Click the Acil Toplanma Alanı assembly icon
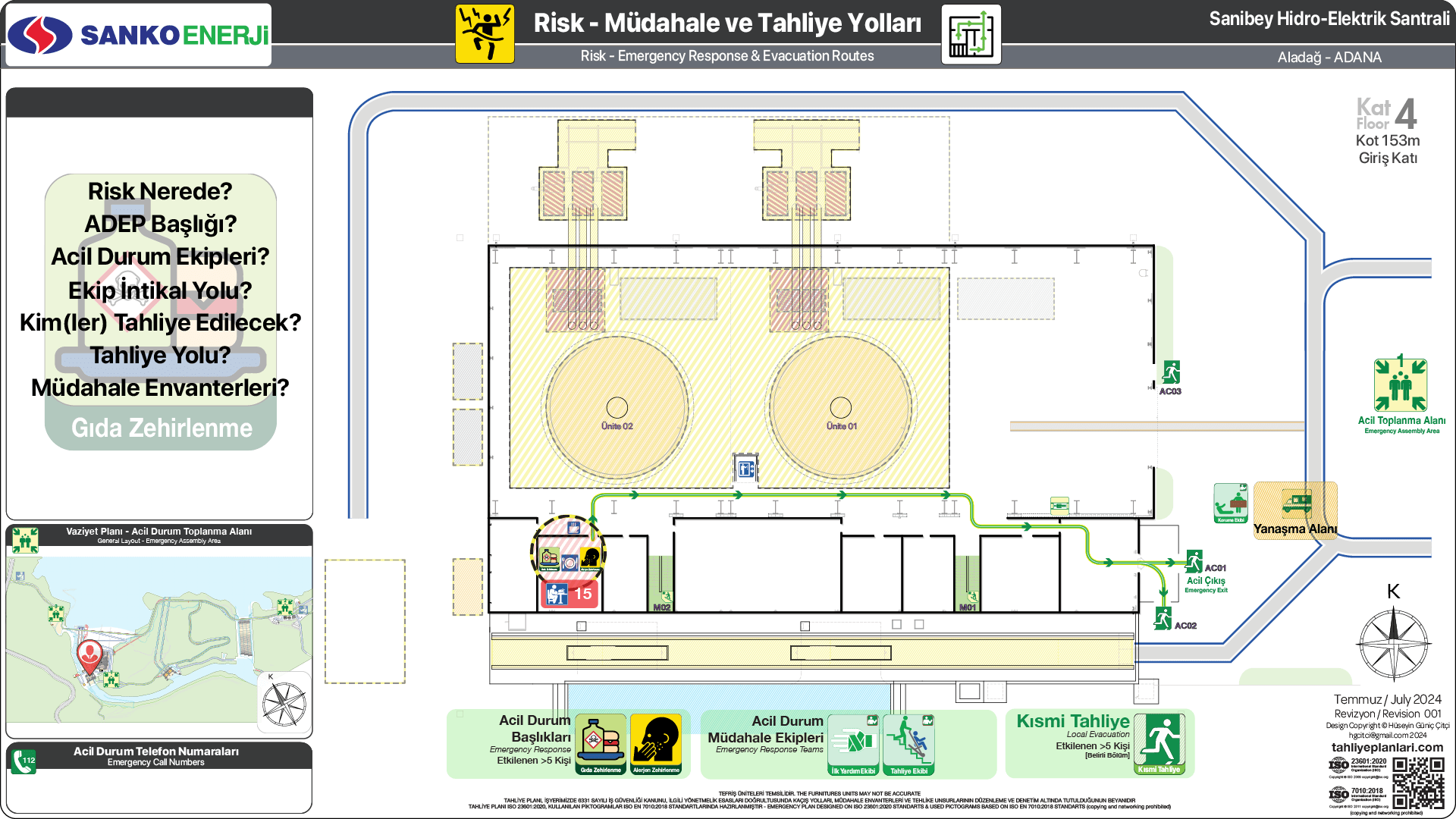Image resolution: width=1456 pixels, height=819 pixels. 1400,385
